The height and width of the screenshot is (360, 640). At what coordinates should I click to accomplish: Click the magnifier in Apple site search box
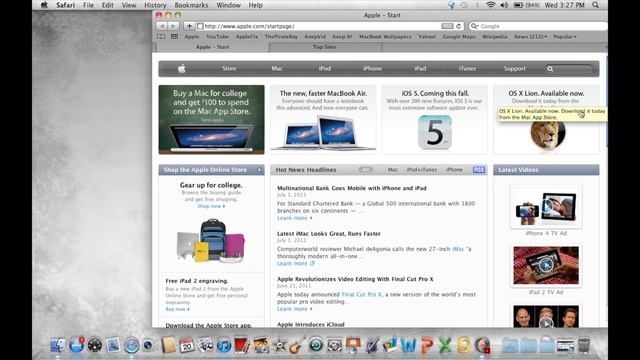coord(550,69)
